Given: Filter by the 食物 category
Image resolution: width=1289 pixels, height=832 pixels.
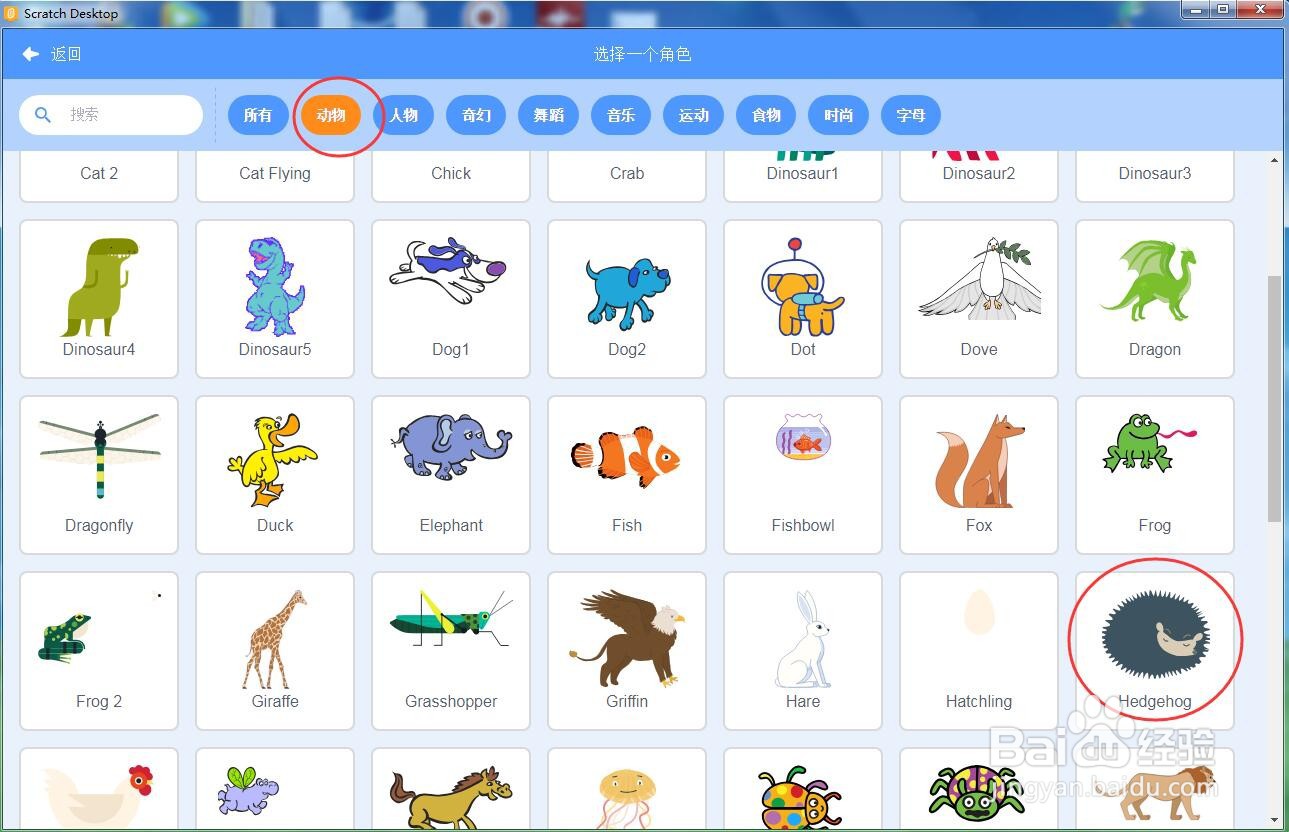Looking at the screenshot, I should (x=766, y=115).
